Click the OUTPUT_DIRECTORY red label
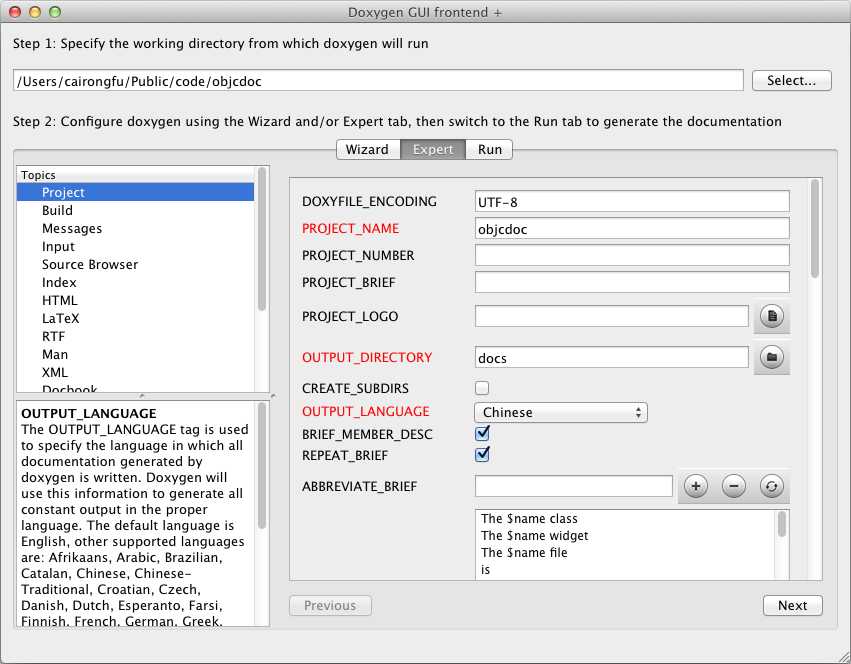This screenshot has height=664, width=851. [367, 357]
